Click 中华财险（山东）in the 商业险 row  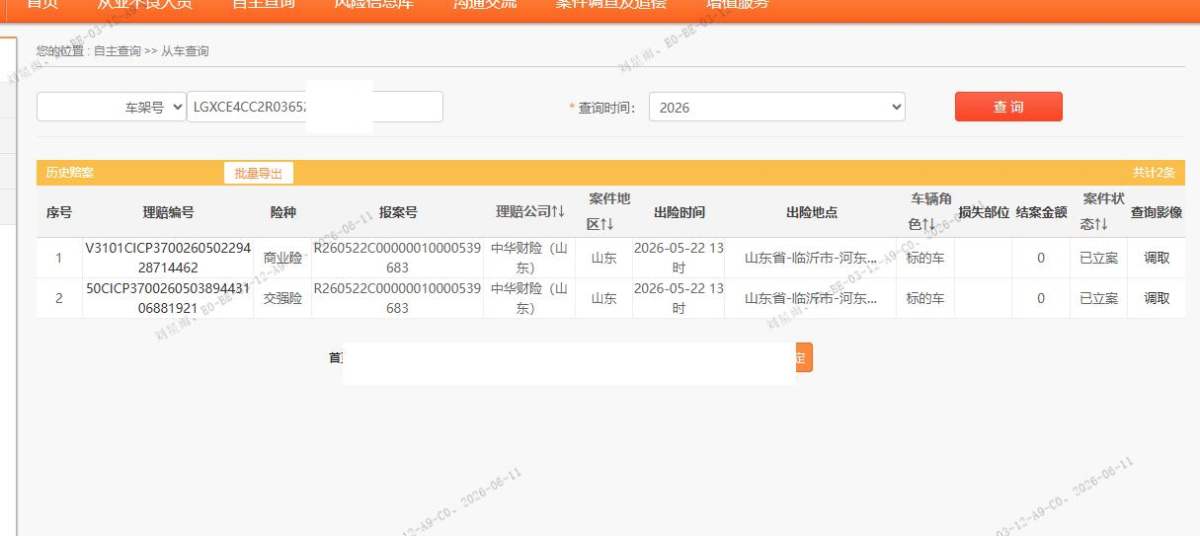[x=529, y=257]
